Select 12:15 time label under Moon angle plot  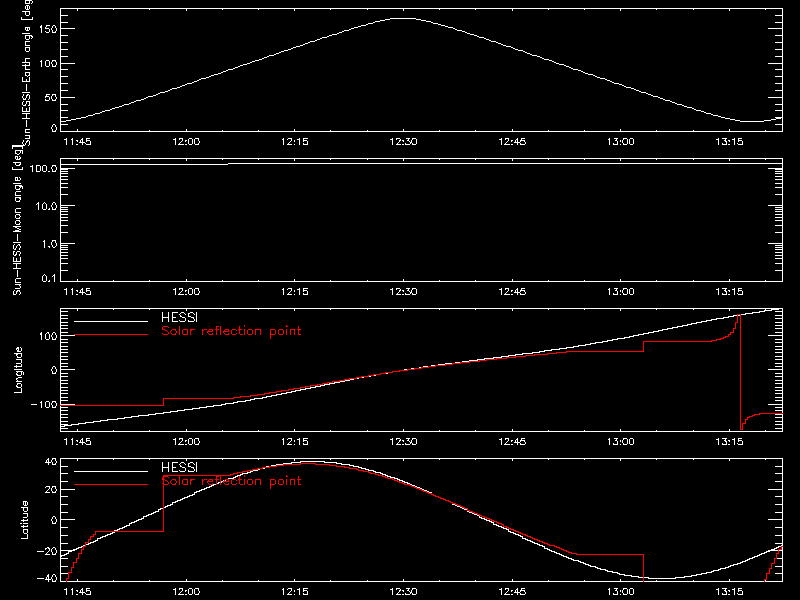[x=294, y=291]
